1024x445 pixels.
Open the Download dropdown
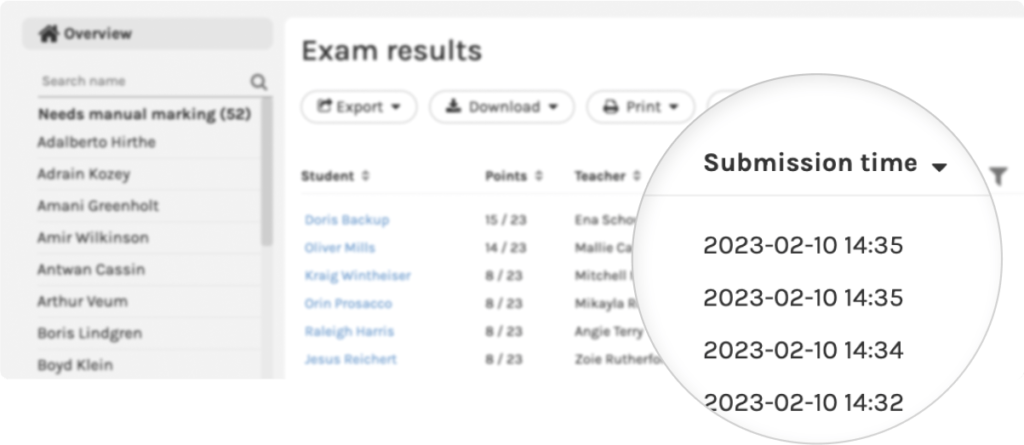click(x=502, y=107)
